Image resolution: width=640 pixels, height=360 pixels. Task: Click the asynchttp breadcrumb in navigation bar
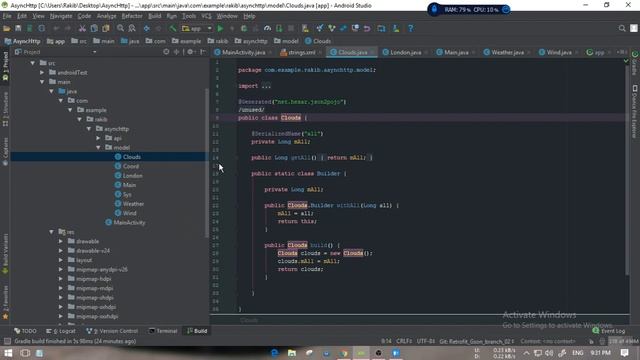click(x=251, y=41)
